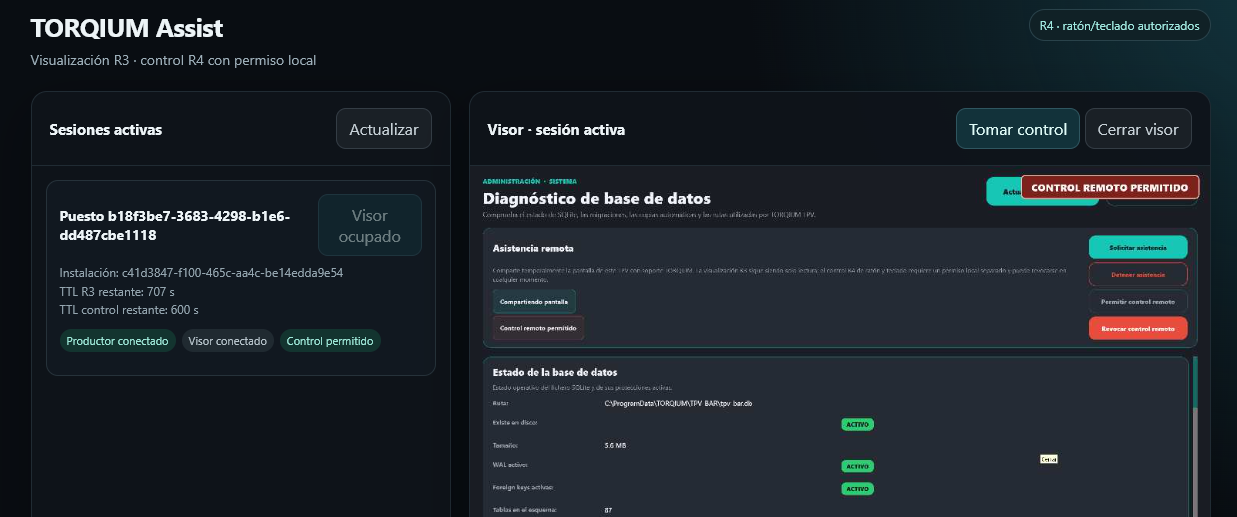Click the Tomar control button
Image resolution: width=1237 pixels, height=517 pixels.
[1018, 129]
